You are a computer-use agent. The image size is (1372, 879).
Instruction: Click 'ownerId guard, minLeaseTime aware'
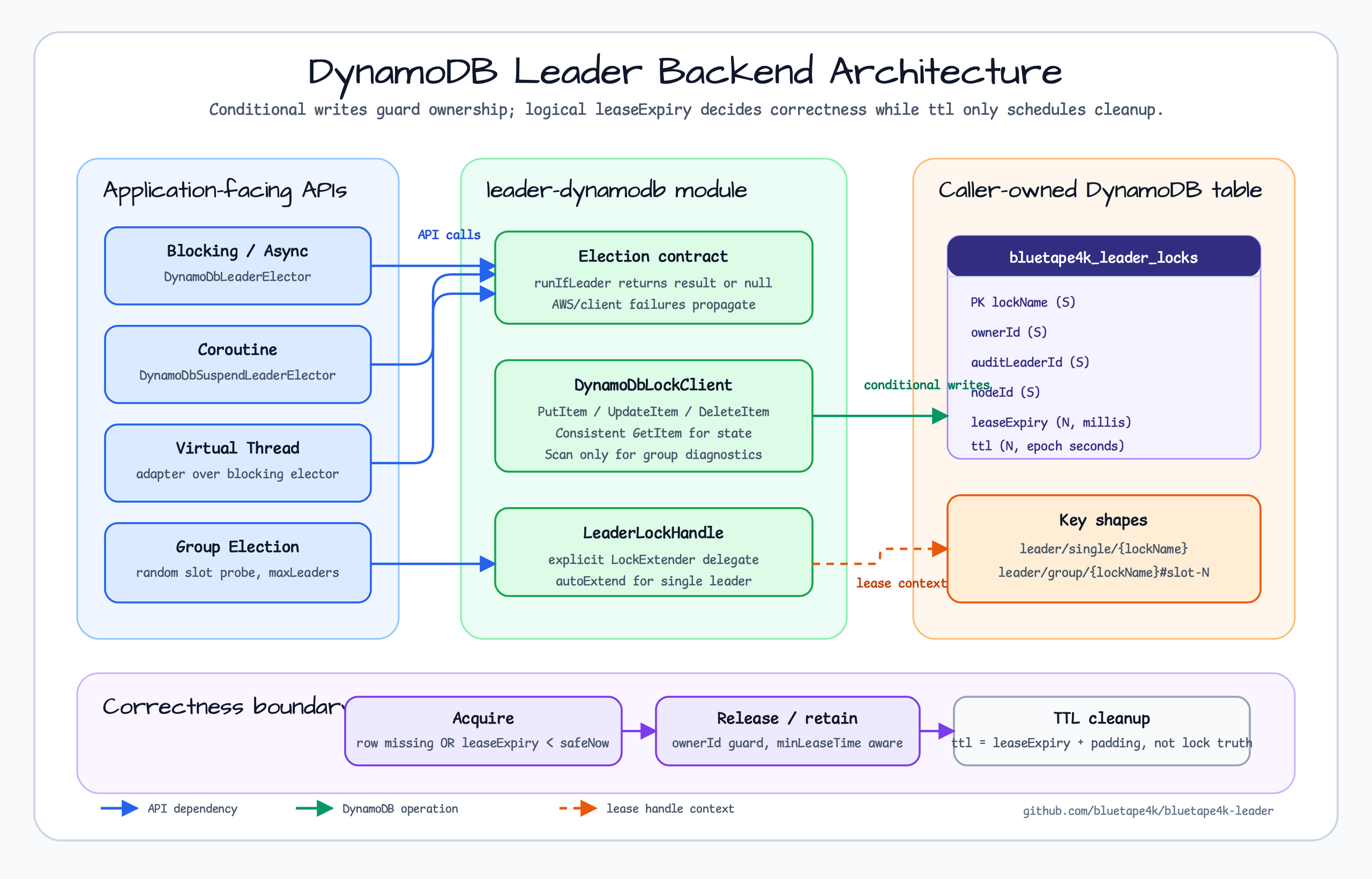[x=787, y=742]
